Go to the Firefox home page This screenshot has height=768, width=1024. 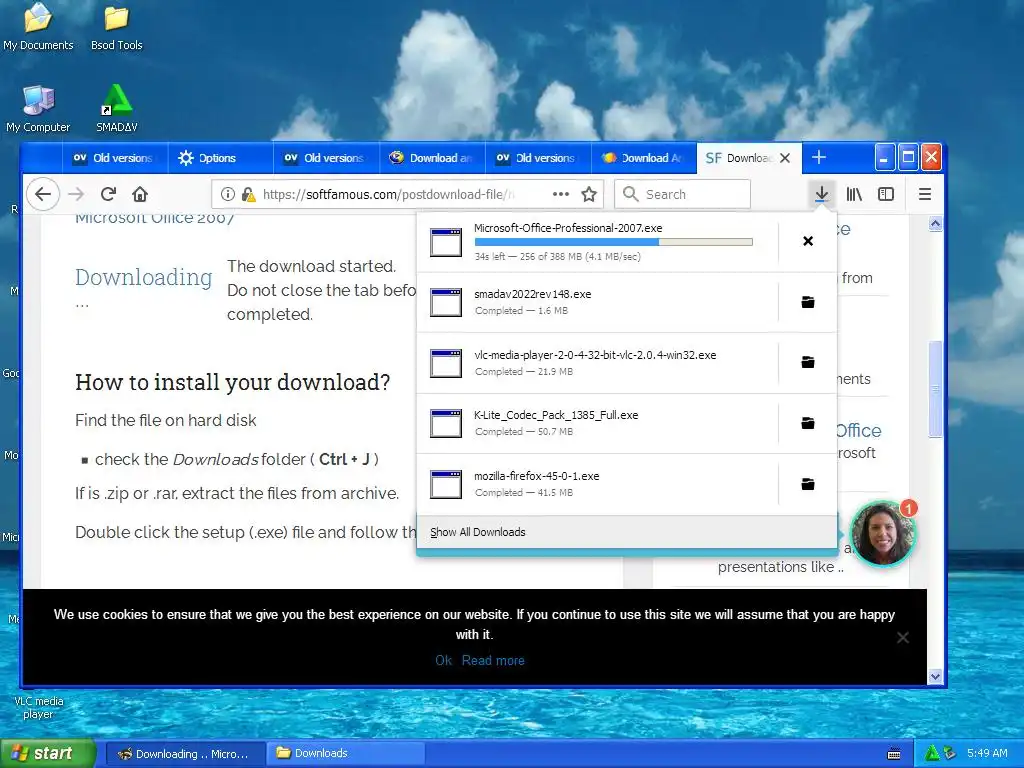pyautogui.click(x=140, y=194)
